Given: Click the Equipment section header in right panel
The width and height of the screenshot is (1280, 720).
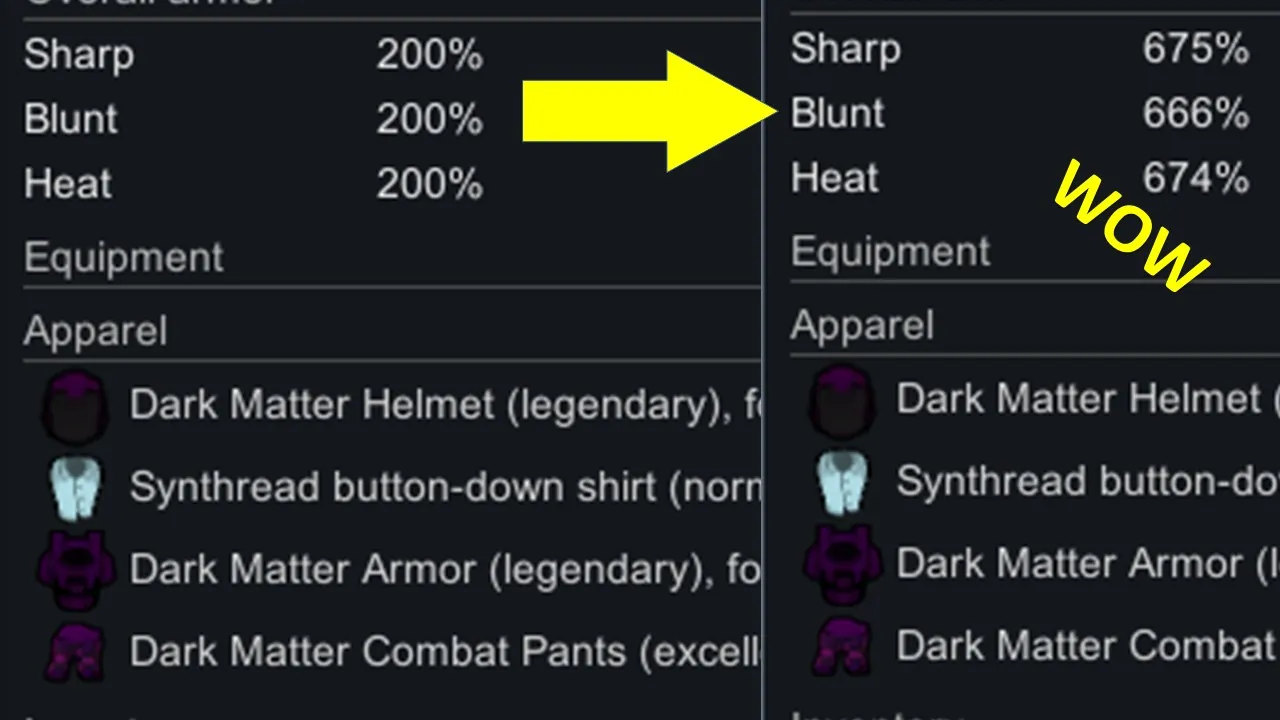Looking at the screenshot, I should click(891, 252).
